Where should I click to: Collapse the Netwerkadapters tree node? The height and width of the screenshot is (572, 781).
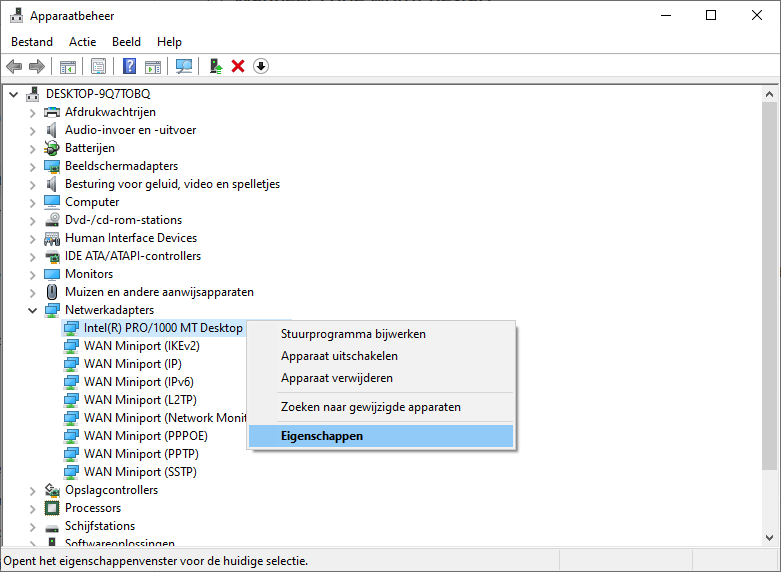point(32,310)
